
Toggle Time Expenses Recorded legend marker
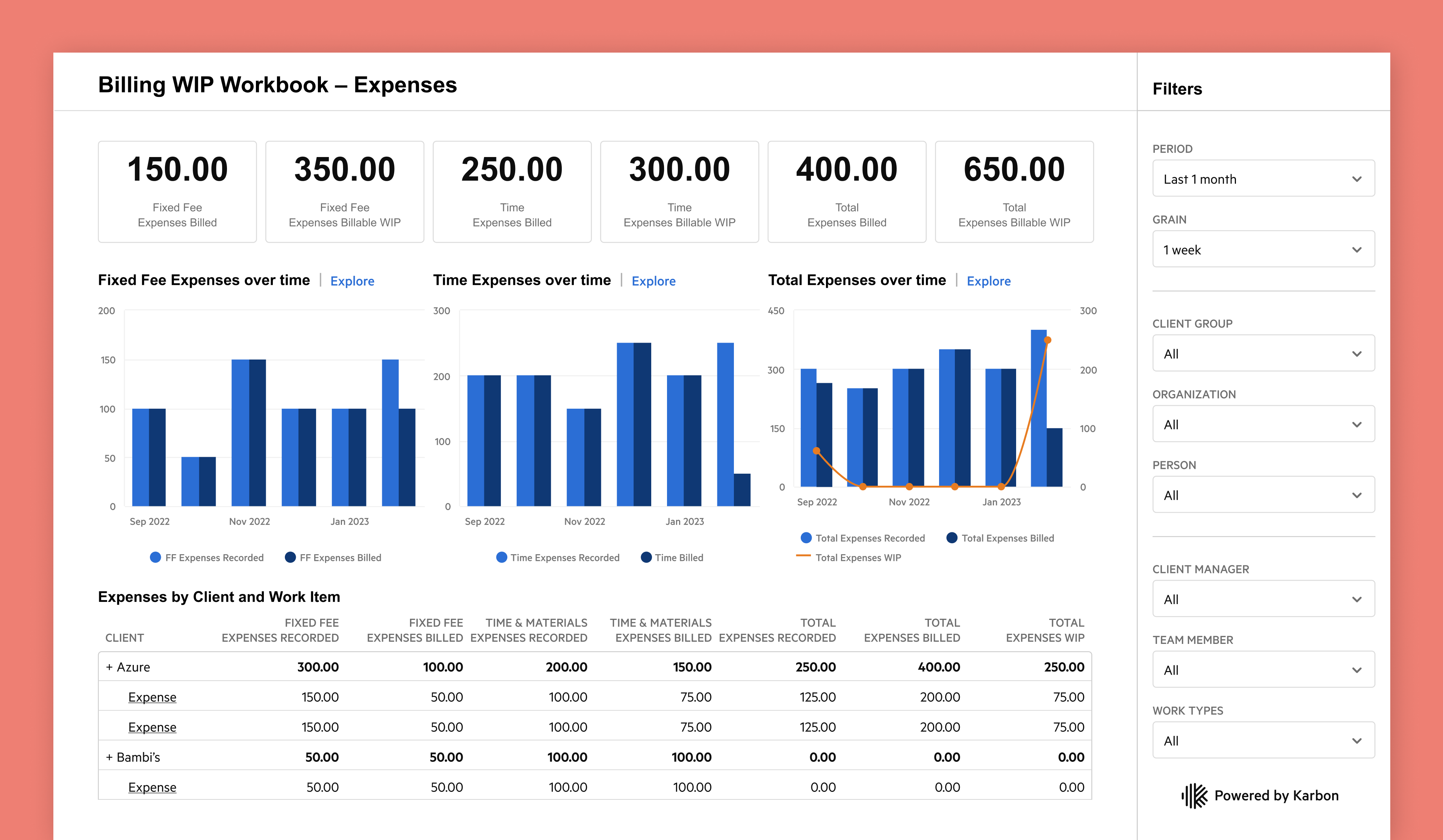point(501,557)
